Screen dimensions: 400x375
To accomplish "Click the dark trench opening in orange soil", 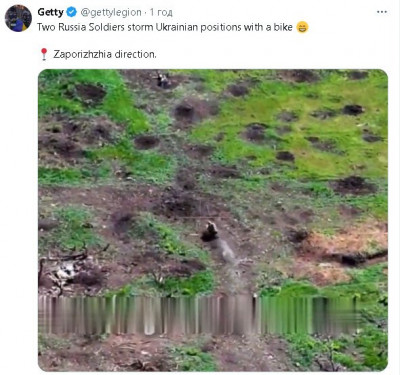I will click(x=353, y=258).
